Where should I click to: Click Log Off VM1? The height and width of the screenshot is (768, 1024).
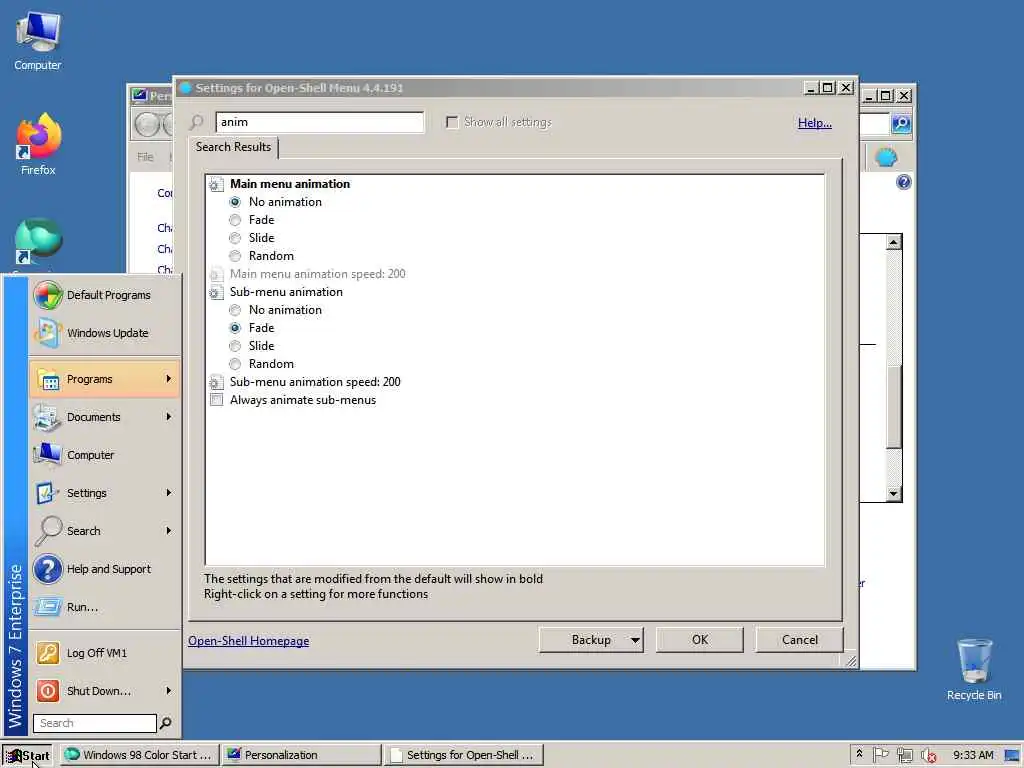click(x=104, y=653)
